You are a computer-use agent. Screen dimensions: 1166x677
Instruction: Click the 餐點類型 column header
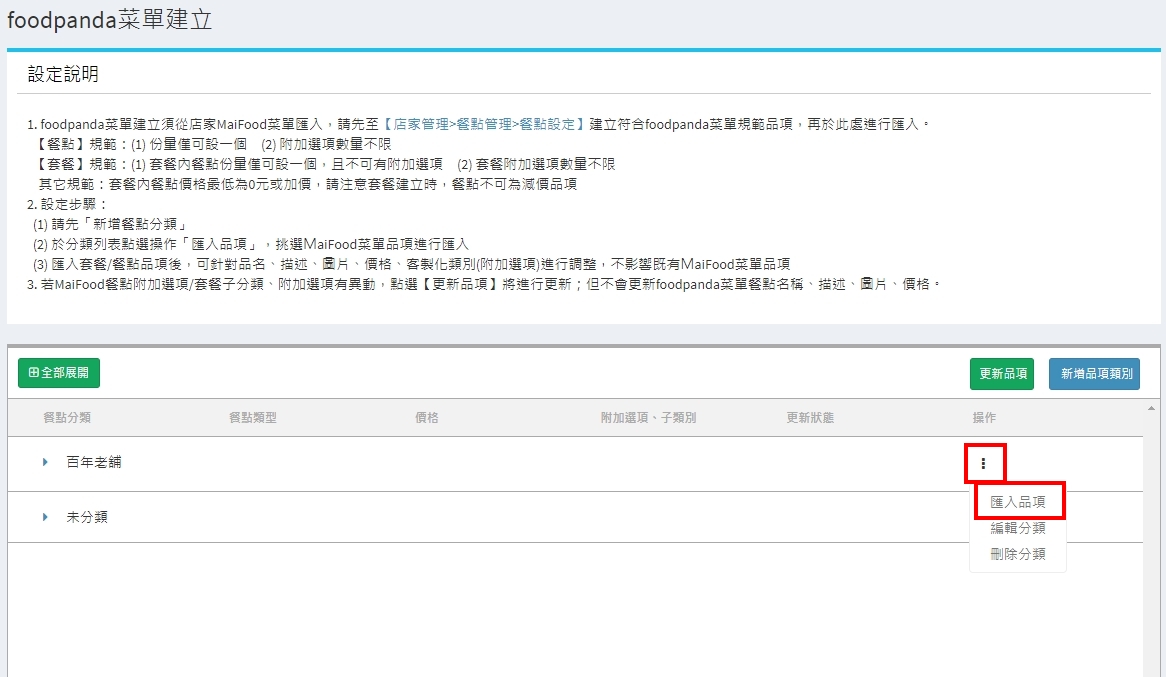pyautogui.click(x=253, y=418)
